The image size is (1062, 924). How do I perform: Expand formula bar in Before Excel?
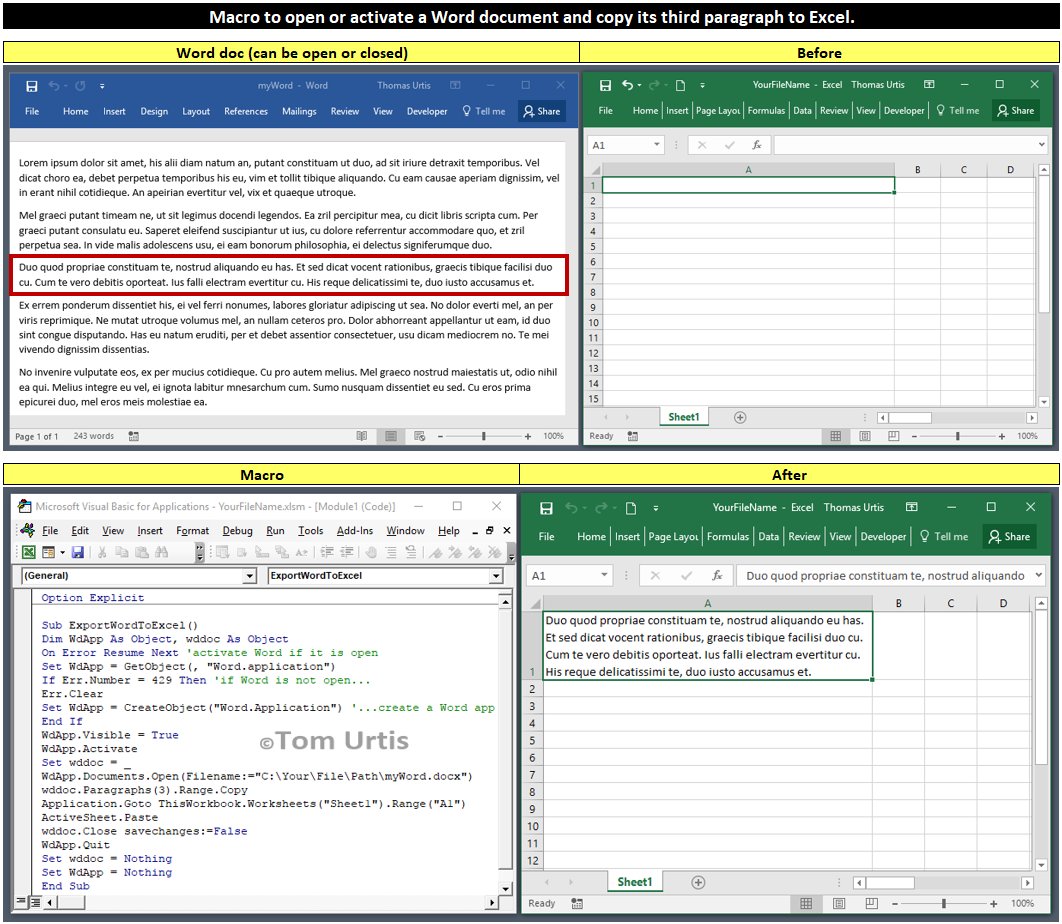[1041, 144]
